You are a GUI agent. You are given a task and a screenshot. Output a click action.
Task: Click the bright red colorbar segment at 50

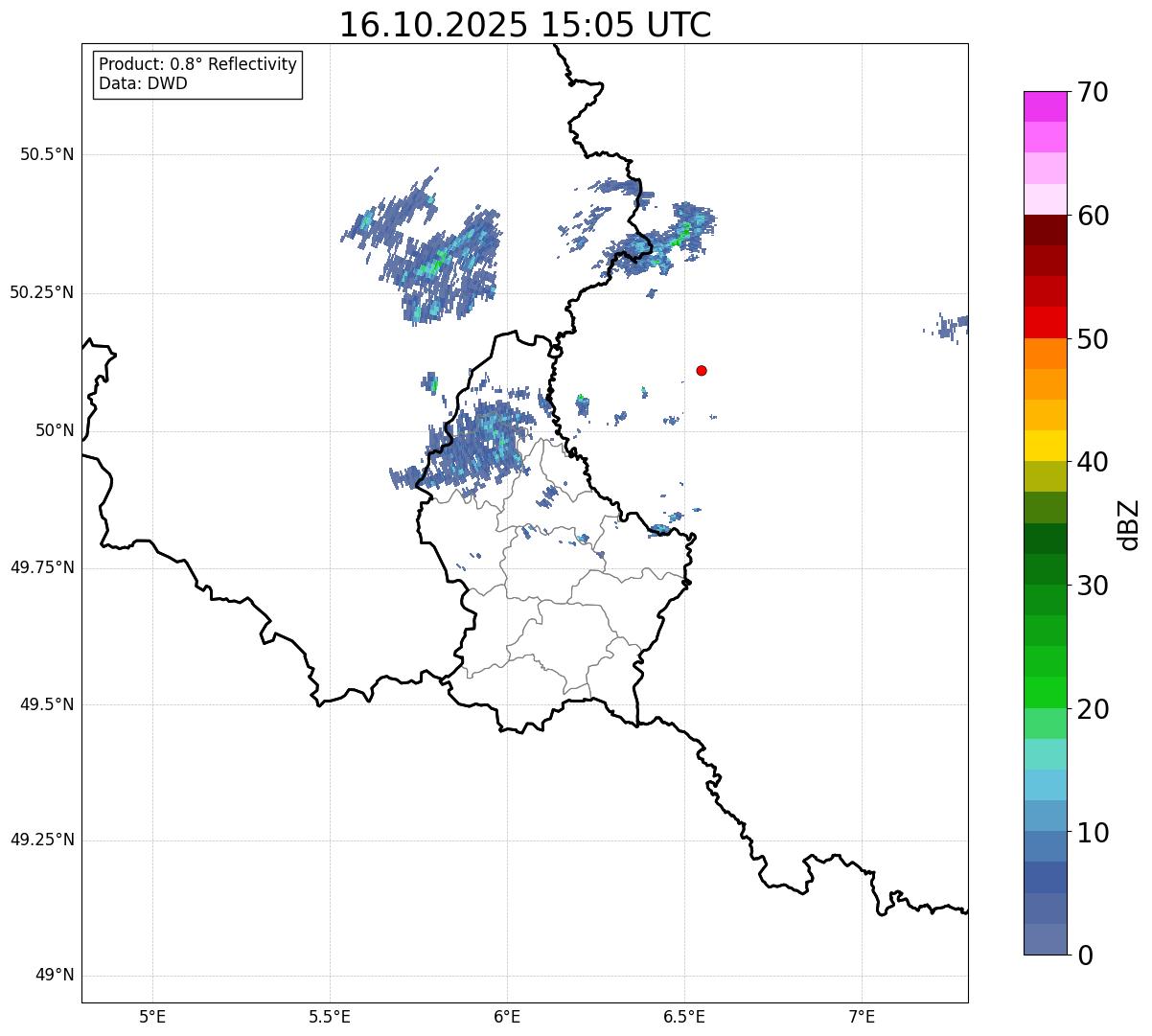pos(1045,323)
